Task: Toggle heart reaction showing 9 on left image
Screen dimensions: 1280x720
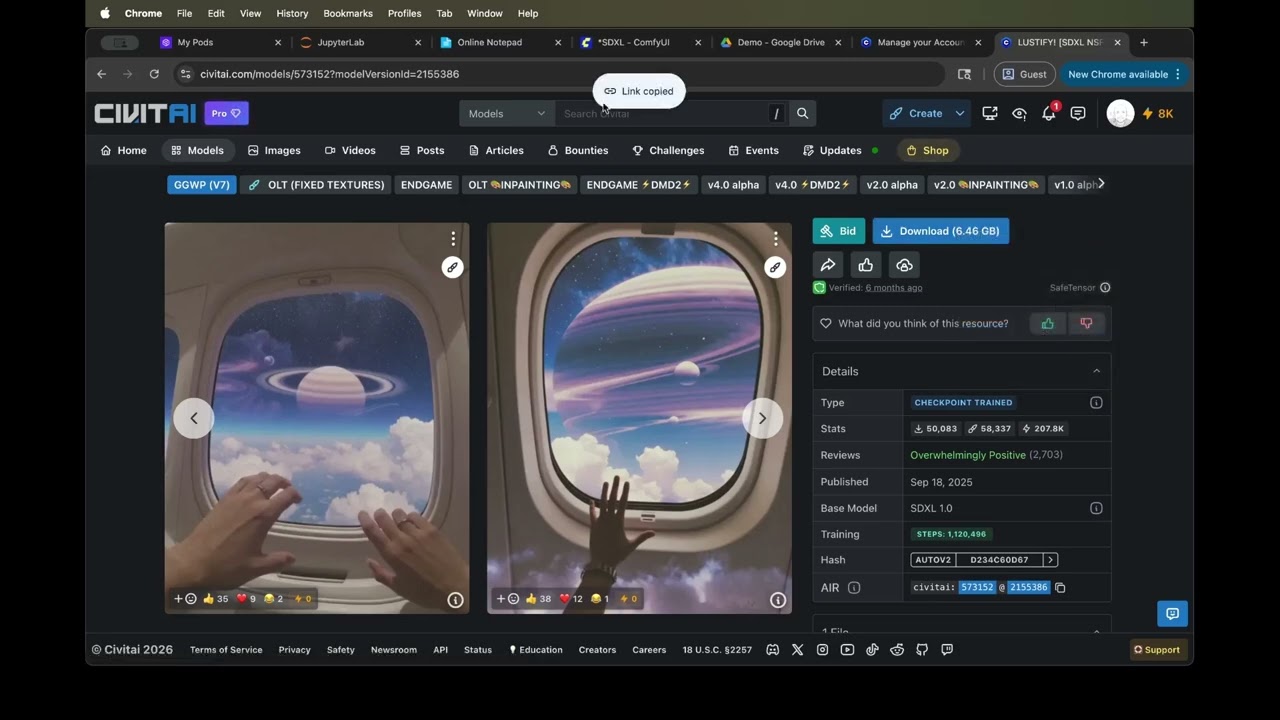Action: click(246, 599)
